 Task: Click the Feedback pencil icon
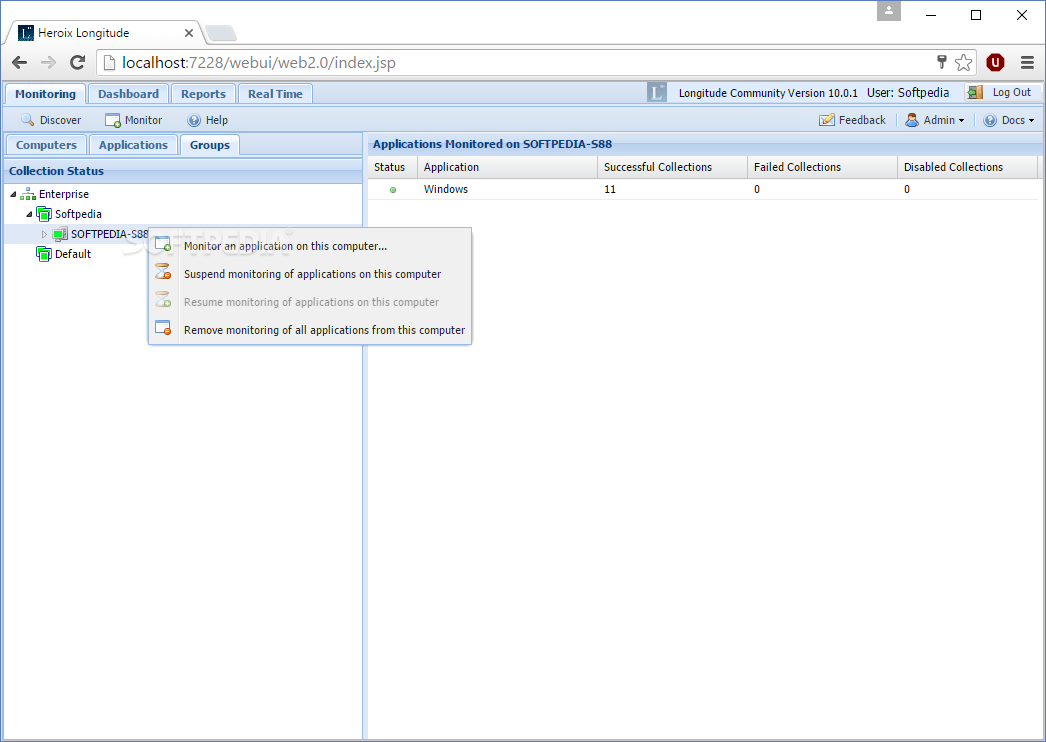point(827,120)
